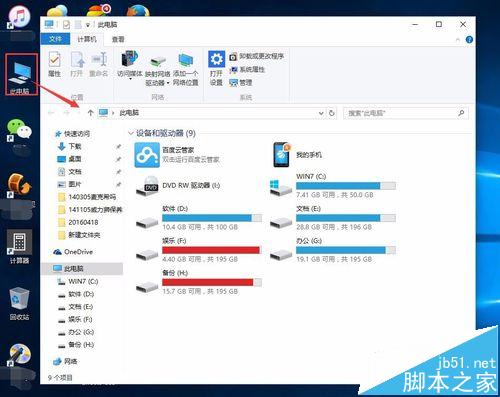This screenshot has height=397, width=500.
Task: Open 桌面 in quick access
Action: (x=69, y=159)
